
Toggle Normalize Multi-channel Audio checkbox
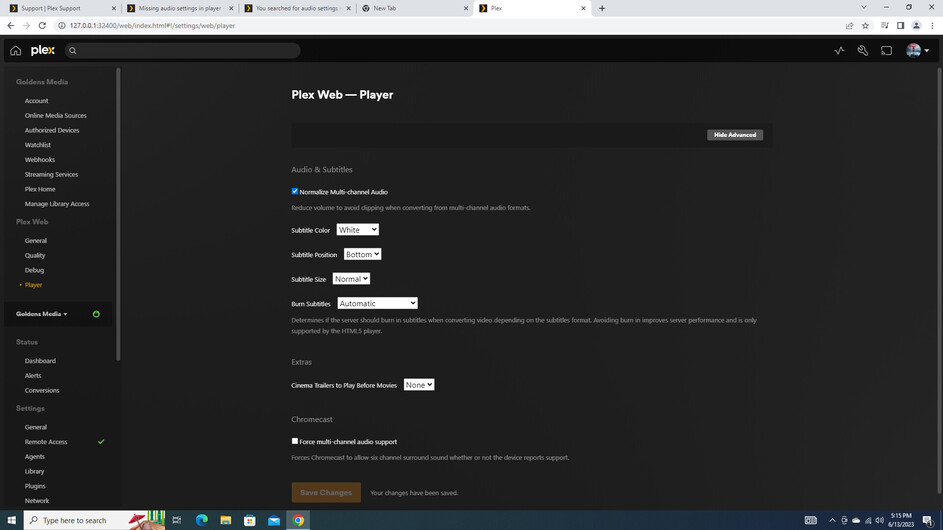(x=295, y=191)
